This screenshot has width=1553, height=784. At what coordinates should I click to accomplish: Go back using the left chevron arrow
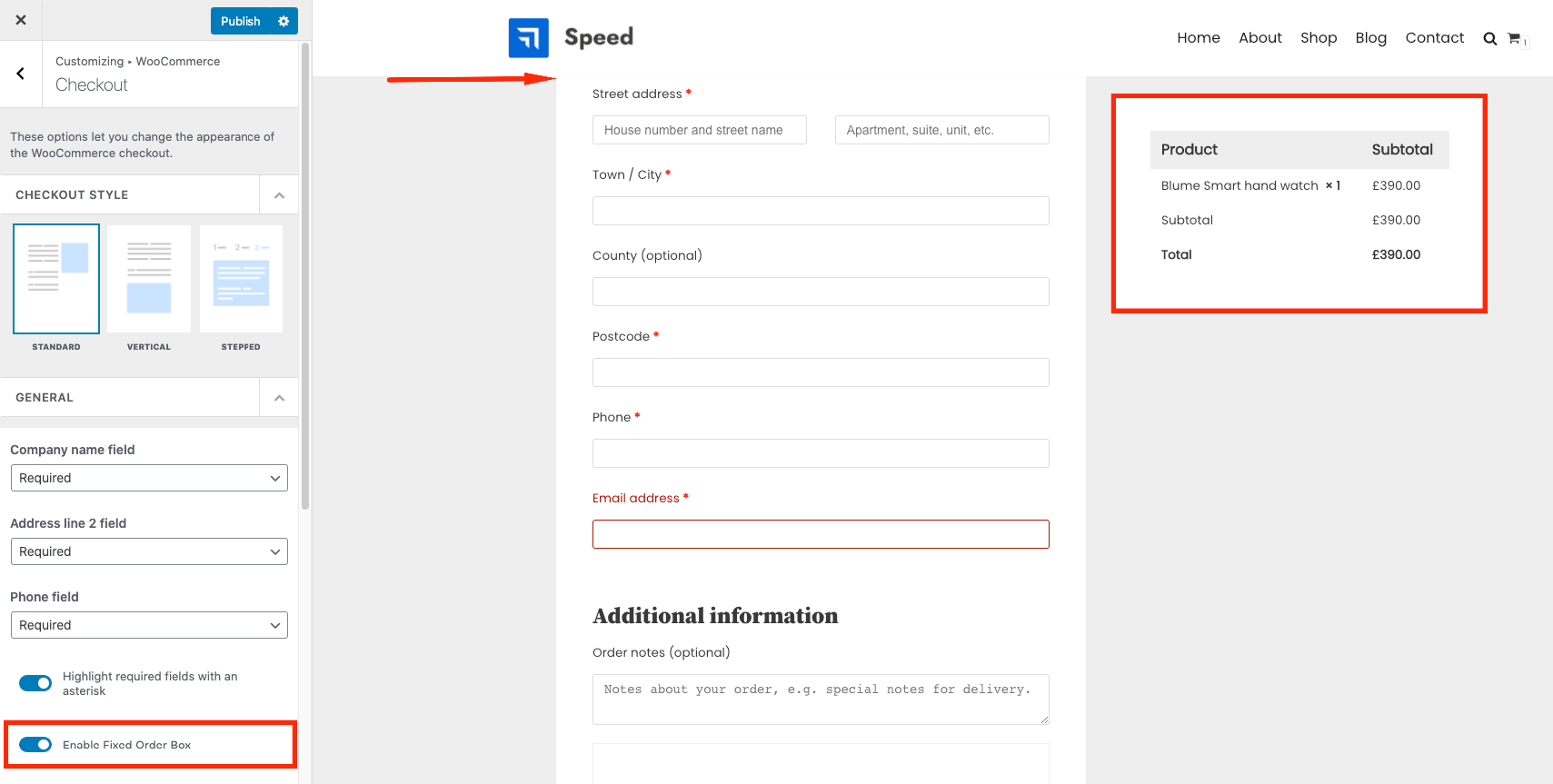point(20,74)
